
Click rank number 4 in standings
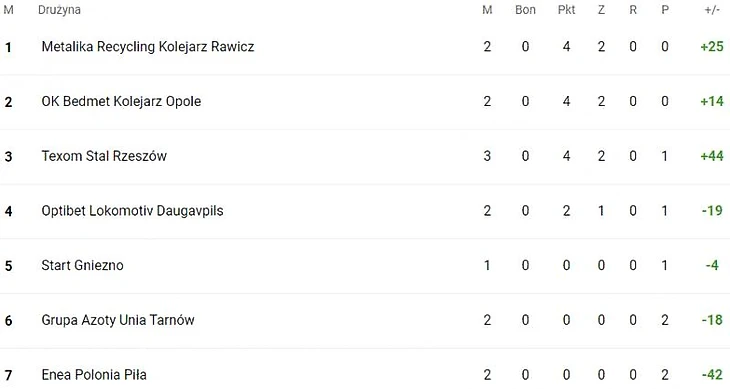pos(8,211)
